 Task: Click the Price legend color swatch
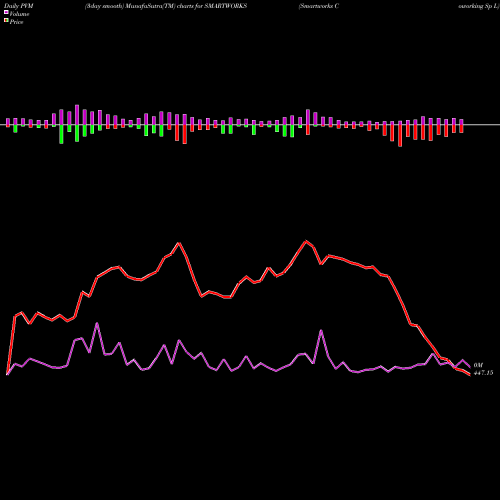pyautogui.click(x=6, y=21)
